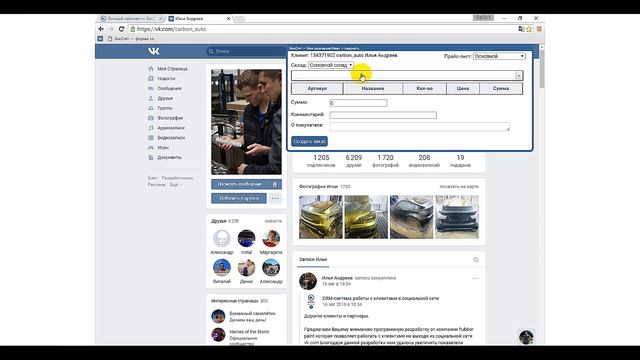
Task: Click the browser back arrow
Action: point(101,29)
